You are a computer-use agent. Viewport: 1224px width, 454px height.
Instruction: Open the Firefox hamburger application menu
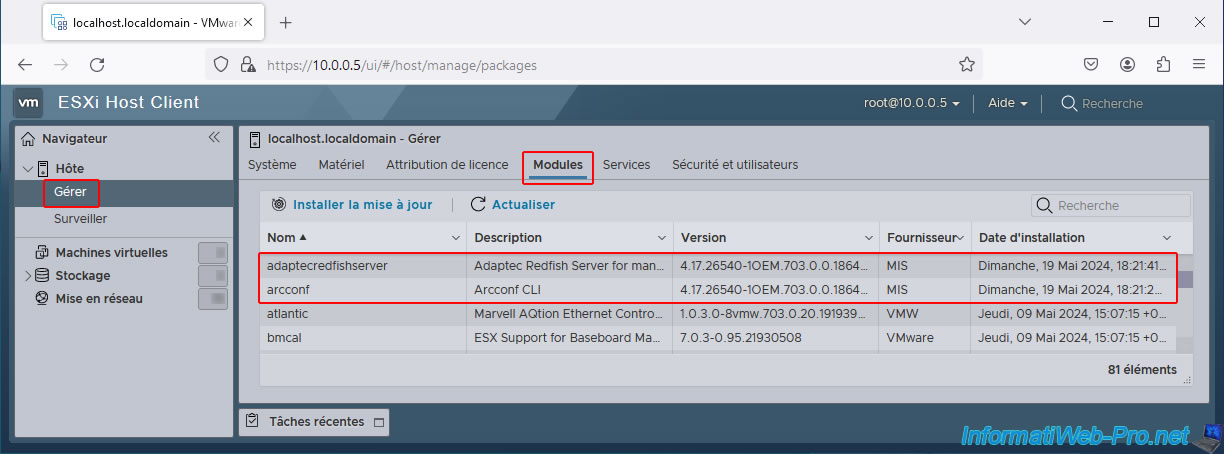coord(1198,65)
